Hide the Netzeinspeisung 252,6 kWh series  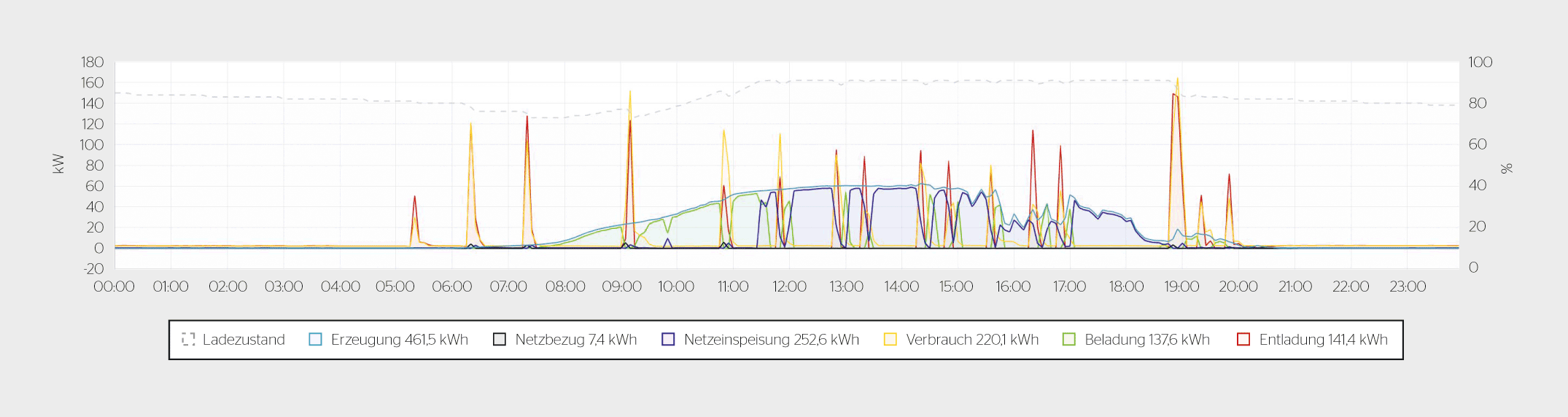point(771,340)
